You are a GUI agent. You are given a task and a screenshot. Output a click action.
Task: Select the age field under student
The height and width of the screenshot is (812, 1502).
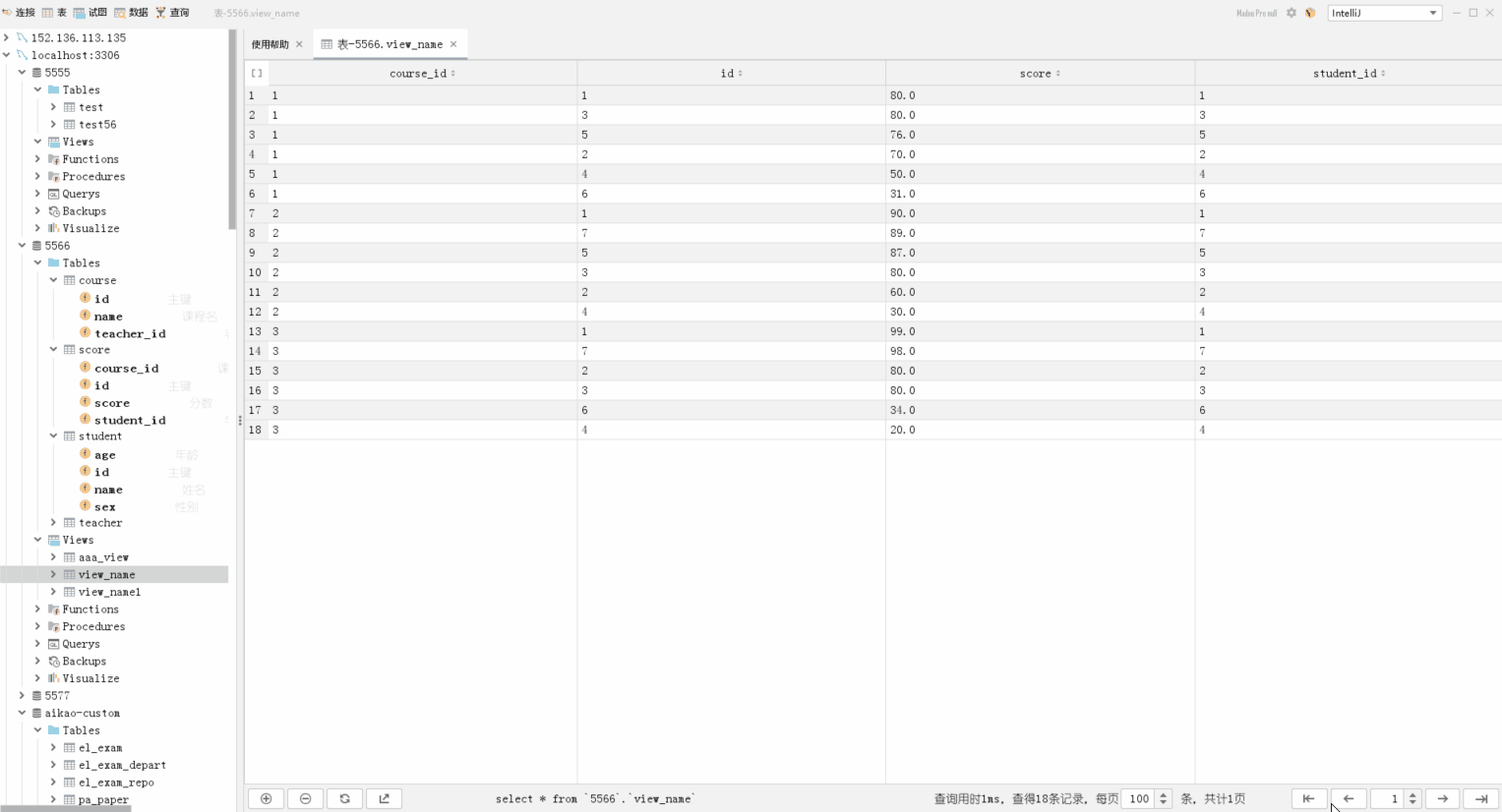104,455
